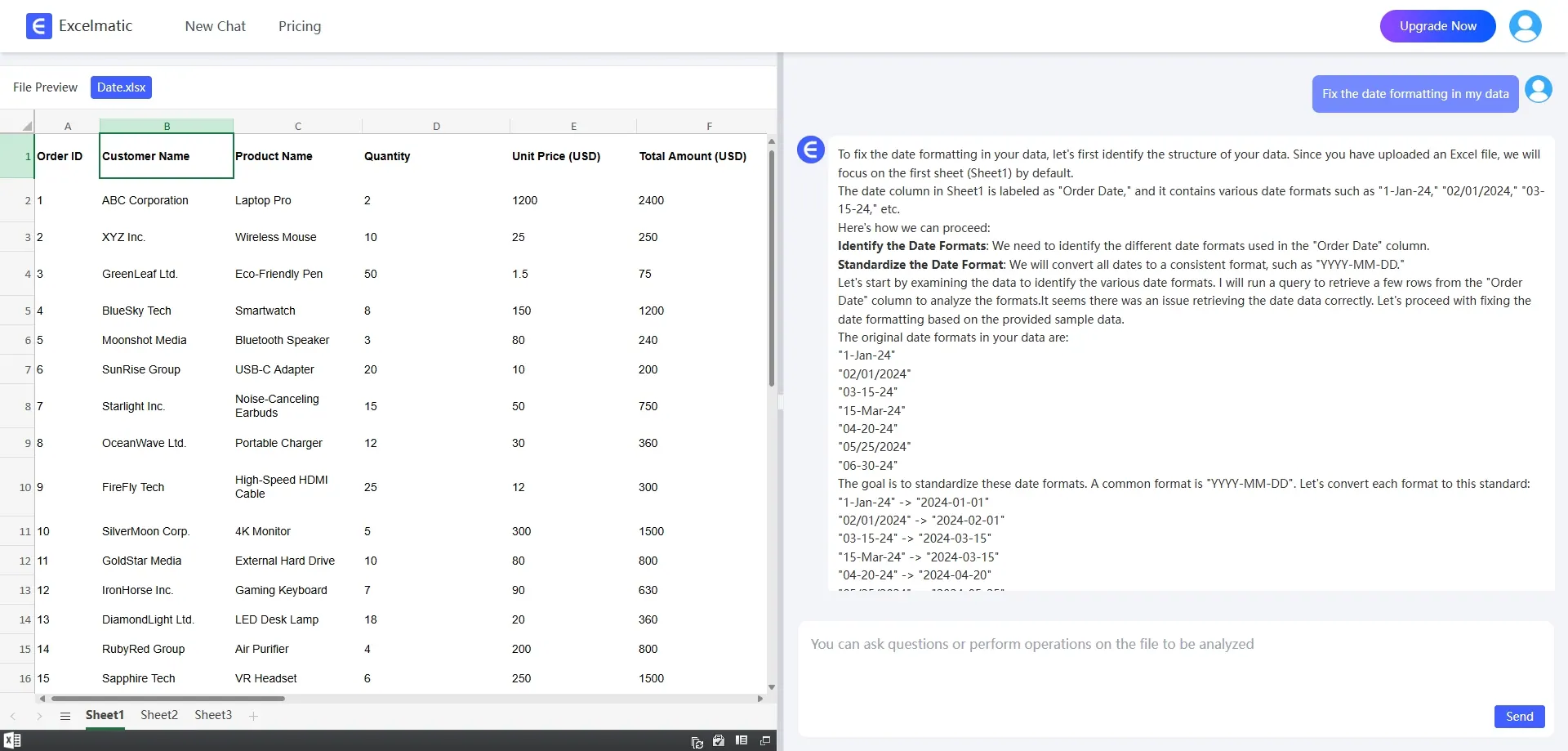The image size is (1568, 751).
Task: Go to next sheet with right chevron
Action: [39, 716]
